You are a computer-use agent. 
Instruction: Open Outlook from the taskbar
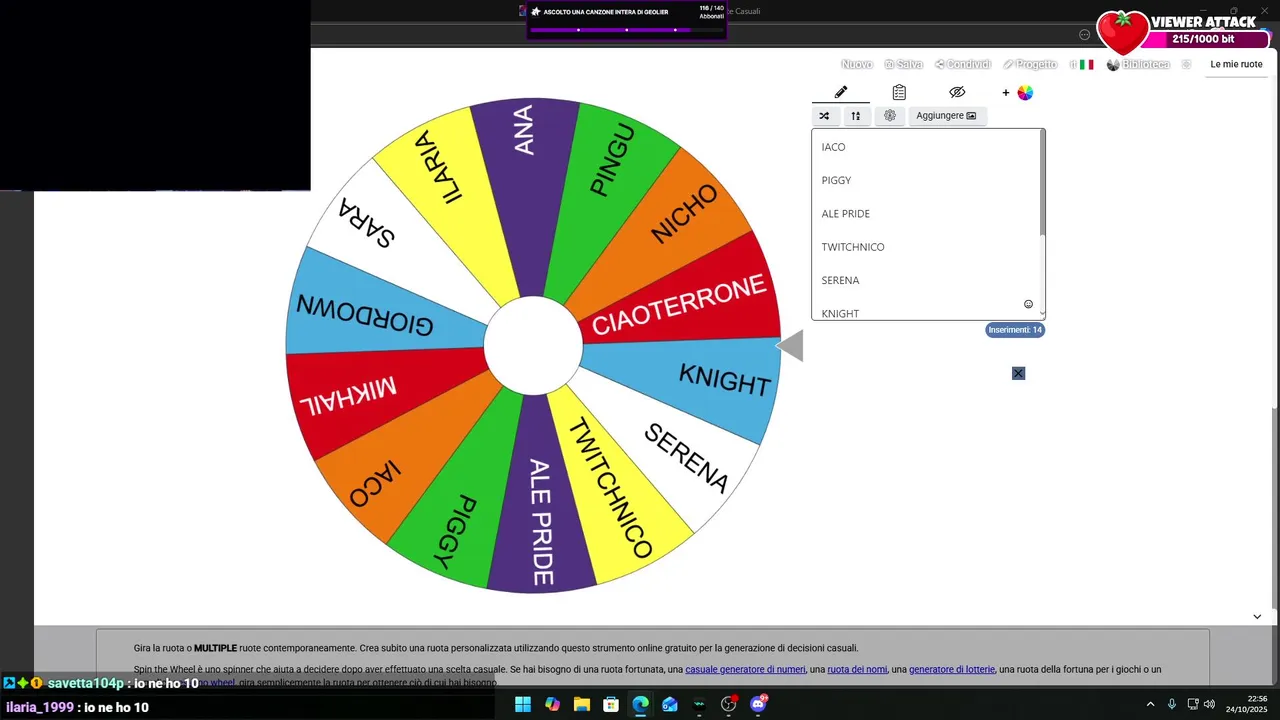670,704
